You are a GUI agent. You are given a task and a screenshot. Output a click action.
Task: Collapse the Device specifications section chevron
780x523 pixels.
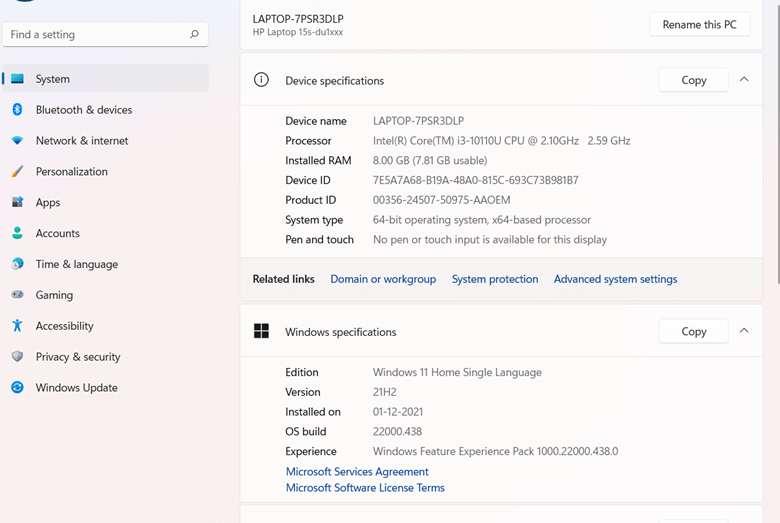click(x=744, y=80)
